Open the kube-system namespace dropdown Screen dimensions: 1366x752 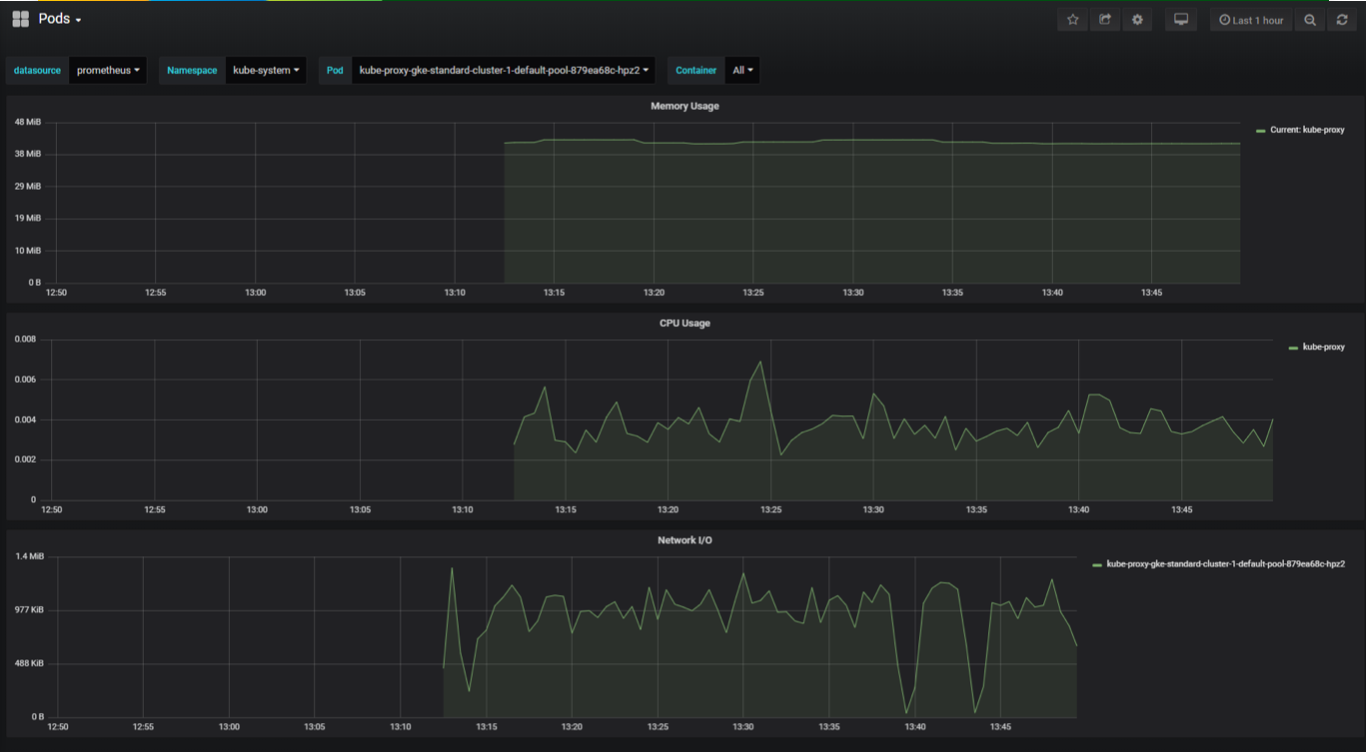click(x=266, y=70)
